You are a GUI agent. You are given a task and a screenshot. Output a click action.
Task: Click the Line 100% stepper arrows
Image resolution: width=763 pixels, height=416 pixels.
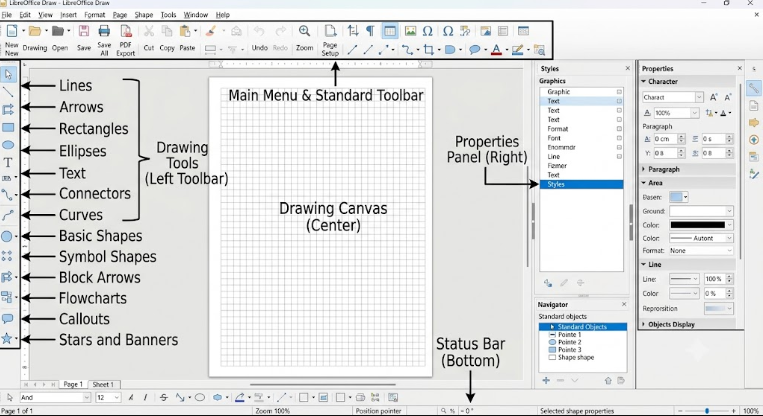[729, 279]
